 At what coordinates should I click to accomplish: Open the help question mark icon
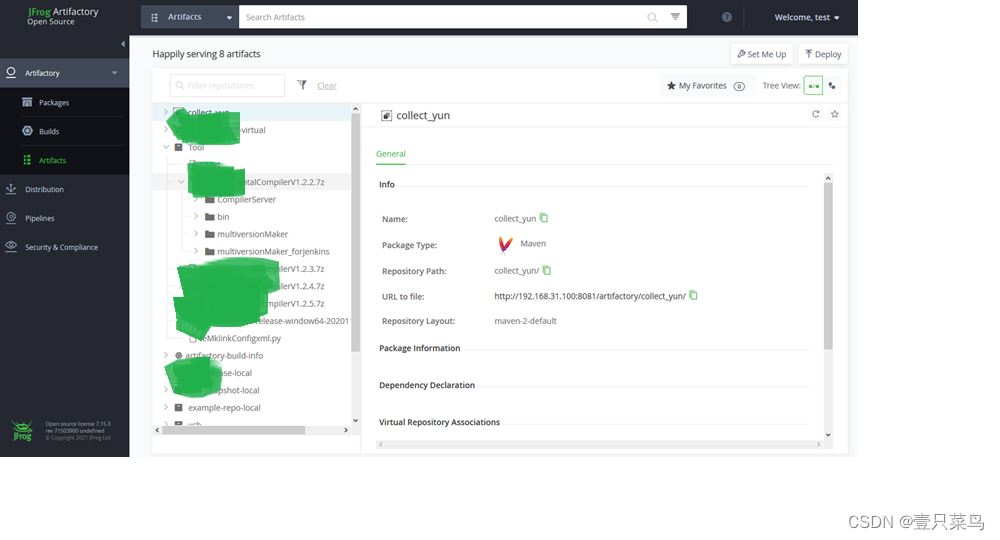[726, 17]
